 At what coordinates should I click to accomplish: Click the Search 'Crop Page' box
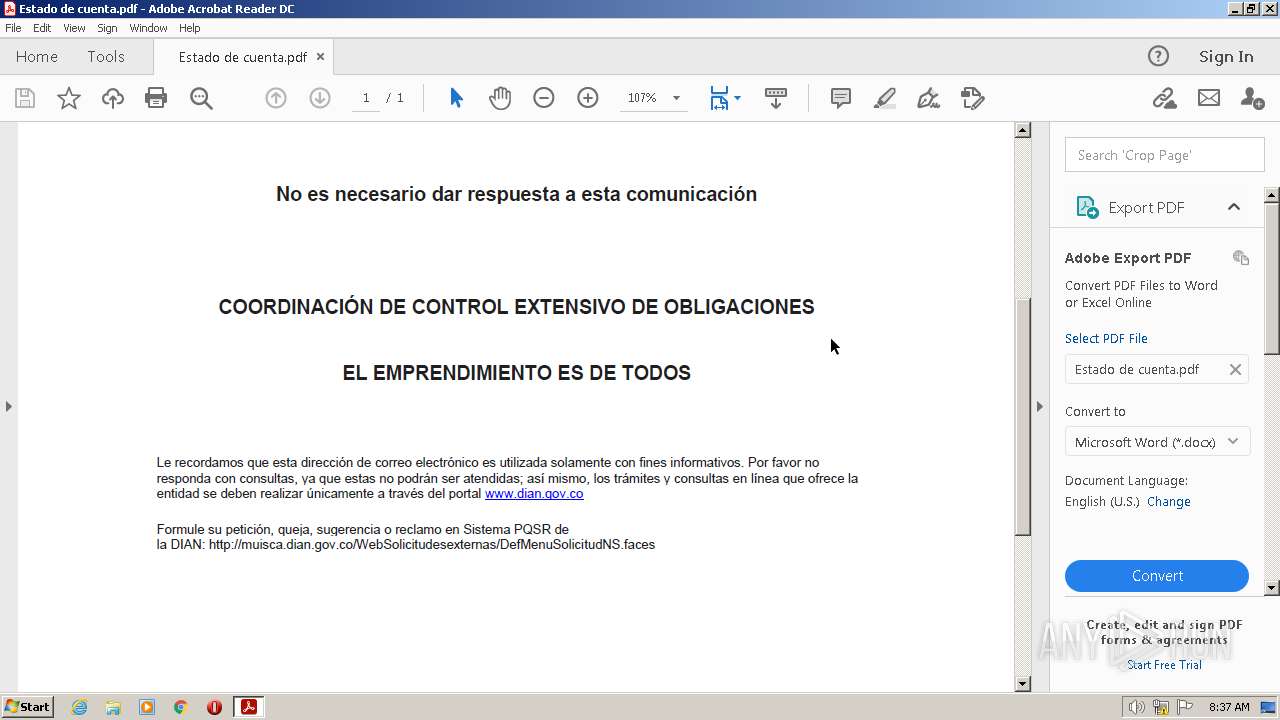point(1165,155)
